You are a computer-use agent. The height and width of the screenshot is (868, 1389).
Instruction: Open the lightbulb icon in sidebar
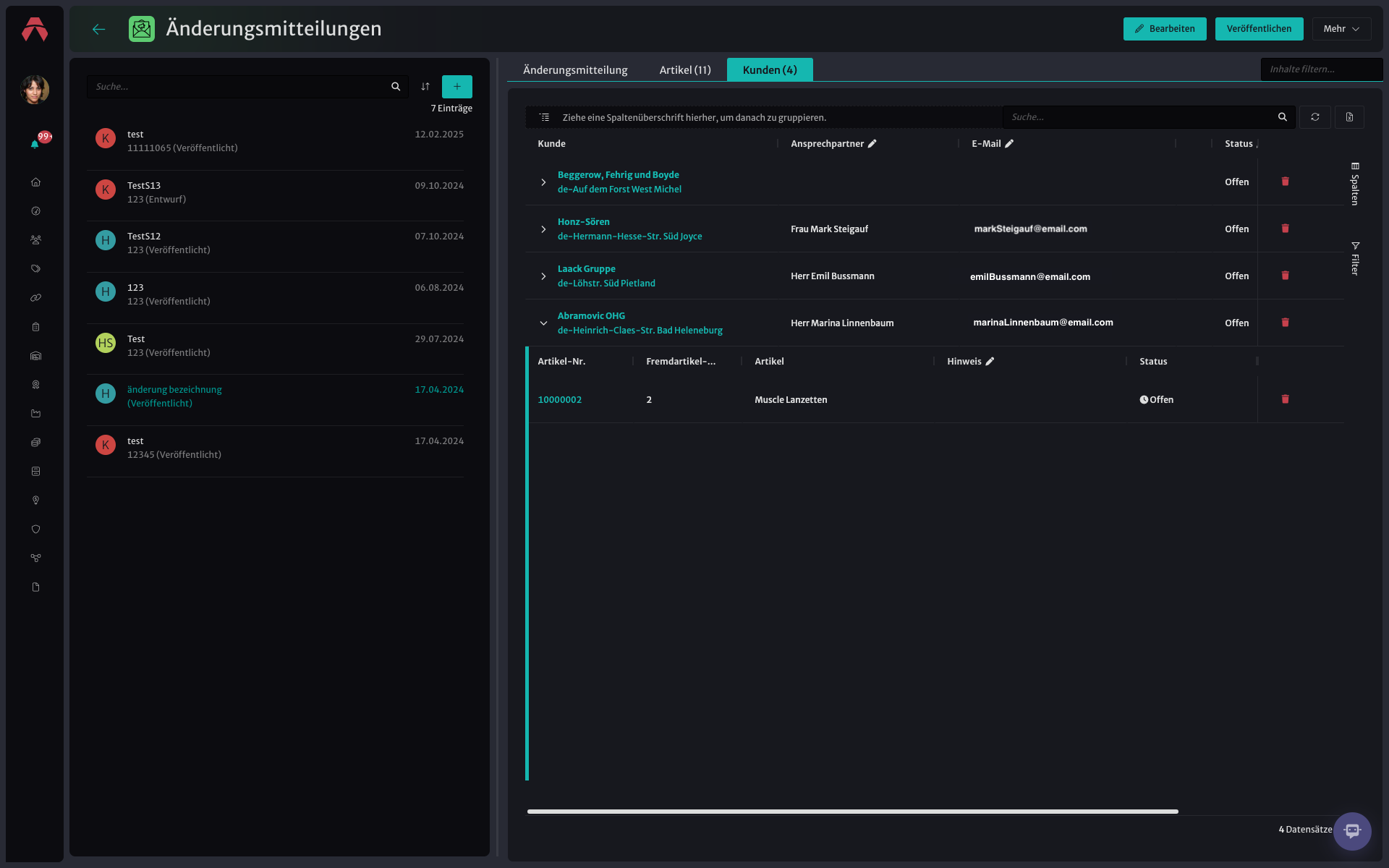35,501
